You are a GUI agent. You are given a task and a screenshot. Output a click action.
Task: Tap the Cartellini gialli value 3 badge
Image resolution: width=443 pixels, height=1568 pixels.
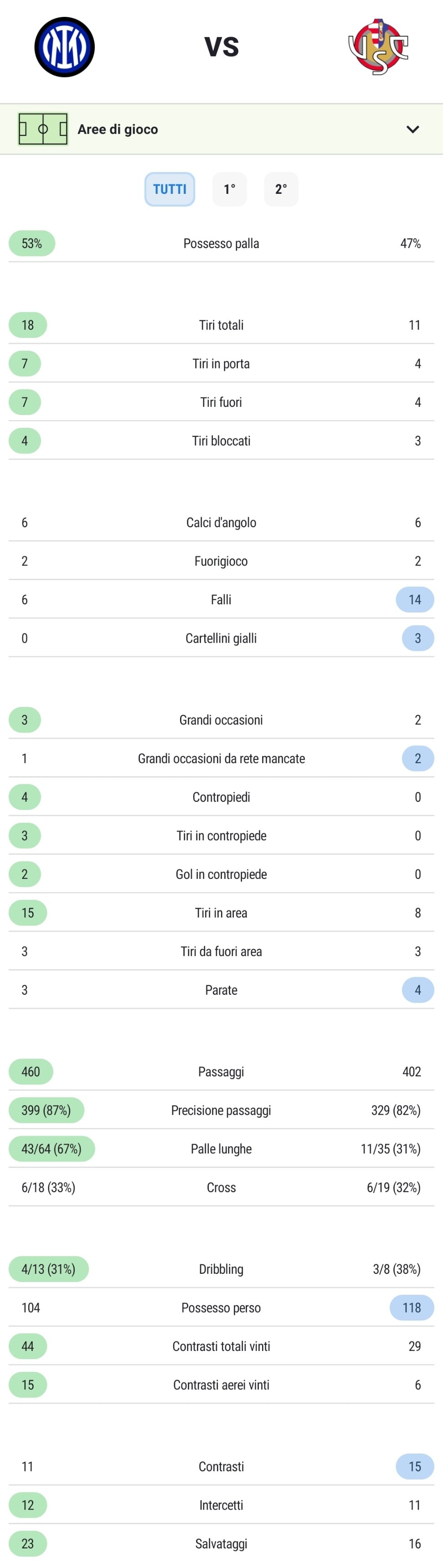[418, 638]
